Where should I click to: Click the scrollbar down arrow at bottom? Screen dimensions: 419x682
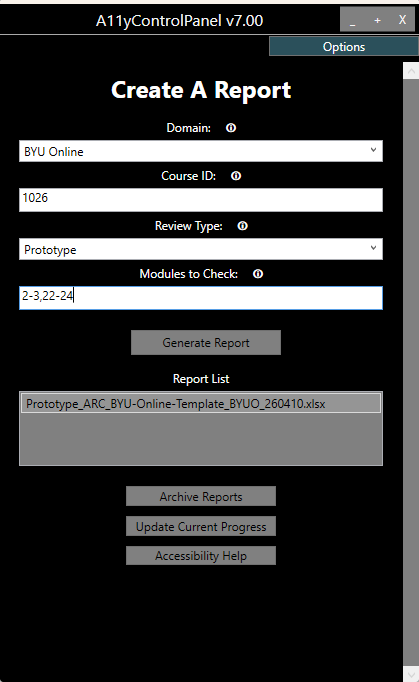[x=411, y=674]
